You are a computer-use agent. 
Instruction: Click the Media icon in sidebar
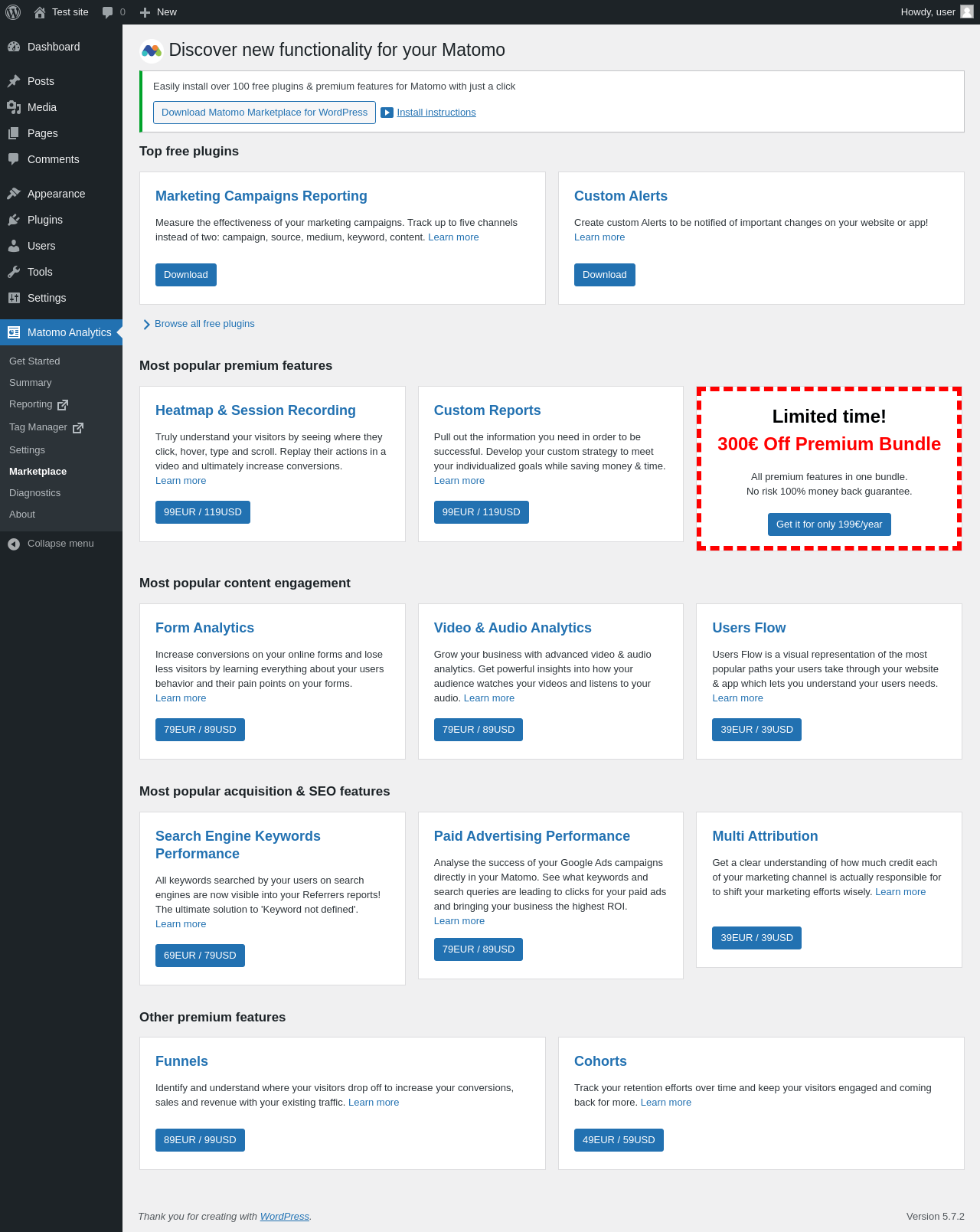[x=14, y=107]
